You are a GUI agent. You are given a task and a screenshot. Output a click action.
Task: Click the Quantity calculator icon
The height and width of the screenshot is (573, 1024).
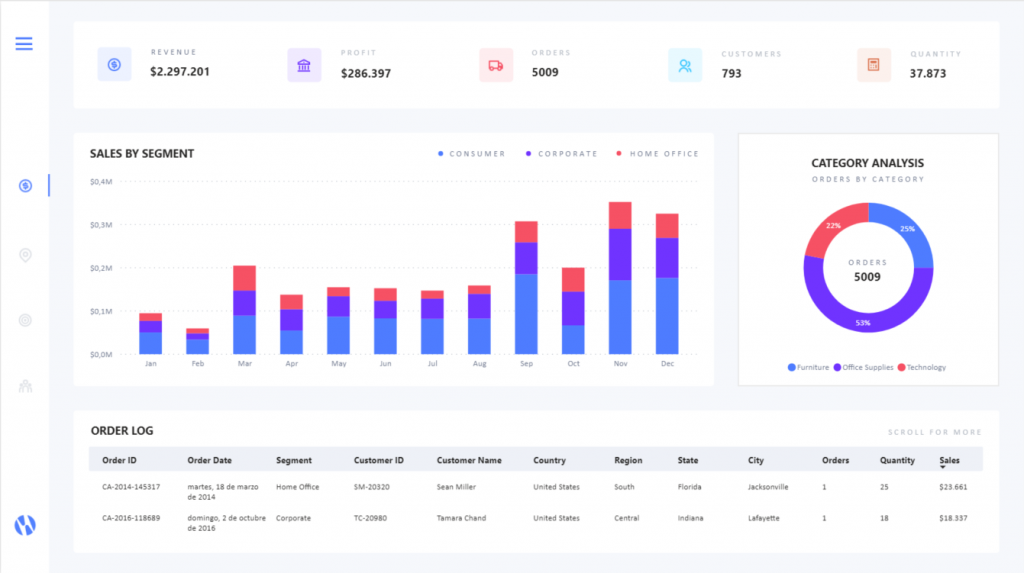(x=873, y=65)
